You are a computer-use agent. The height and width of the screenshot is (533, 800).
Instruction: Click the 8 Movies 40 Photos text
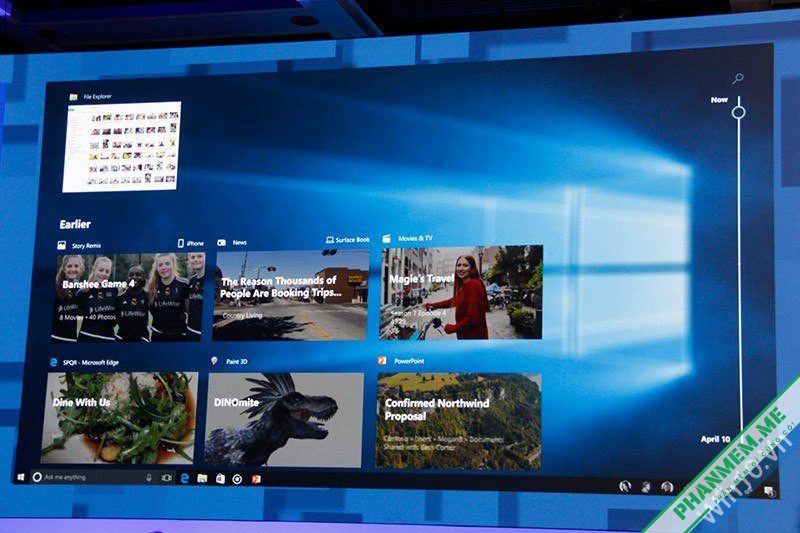tap(87, 317)
